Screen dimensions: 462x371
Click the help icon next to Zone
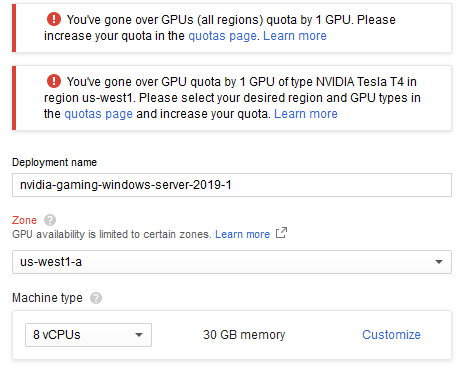(x=50, y=220)
